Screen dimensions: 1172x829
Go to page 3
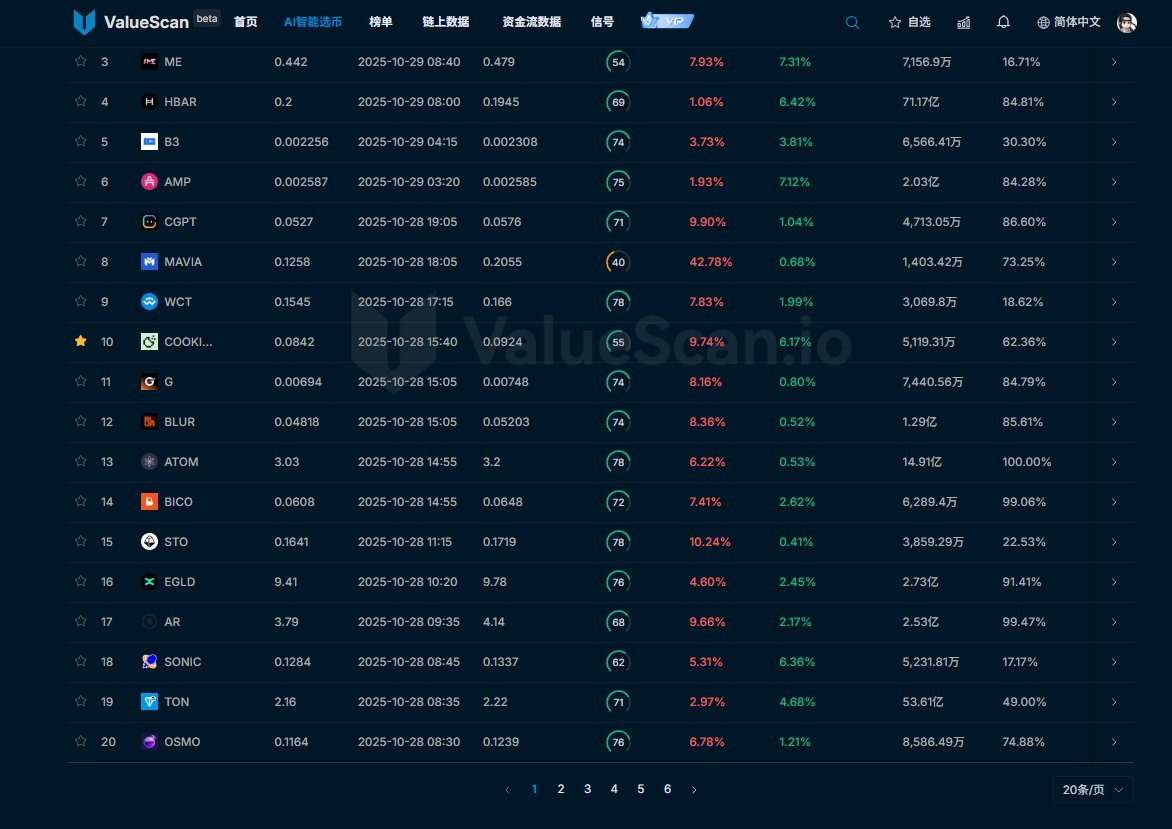(x=587, y=789)
